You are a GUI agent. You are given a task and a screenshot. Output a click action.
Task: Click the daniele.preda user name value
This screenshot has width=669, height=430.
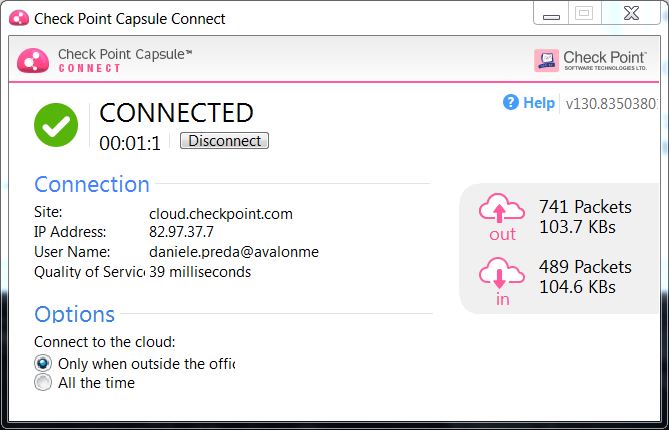(x=234, y=252)
